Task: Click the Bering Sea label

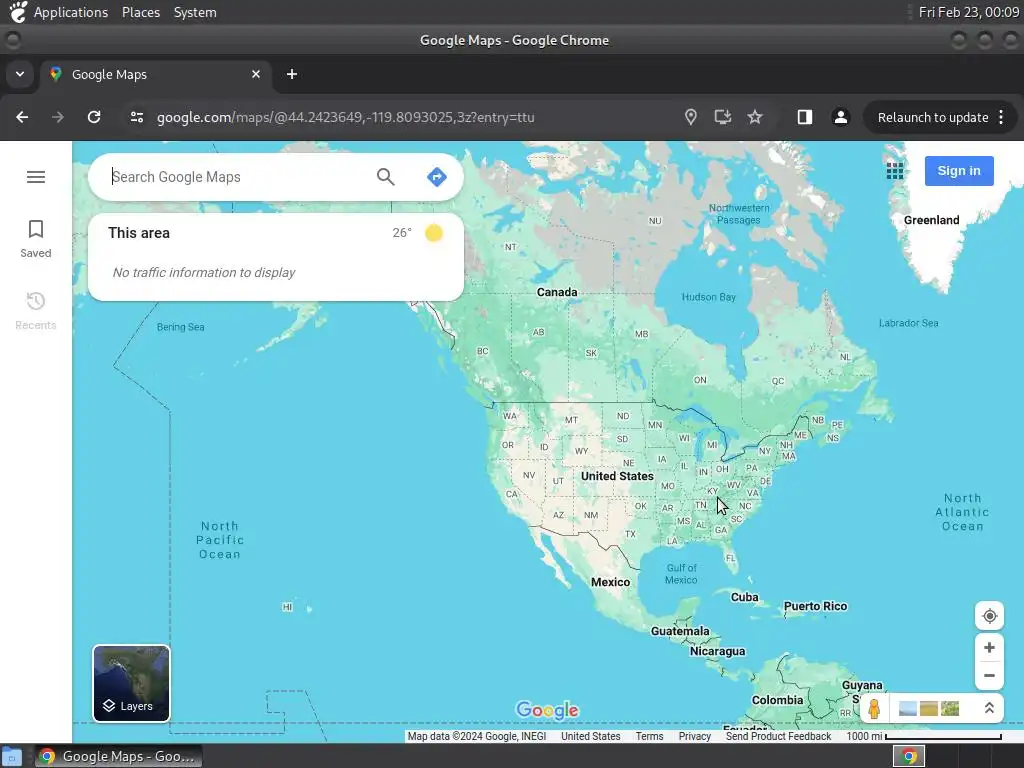Action: click(x=180, y=327)
